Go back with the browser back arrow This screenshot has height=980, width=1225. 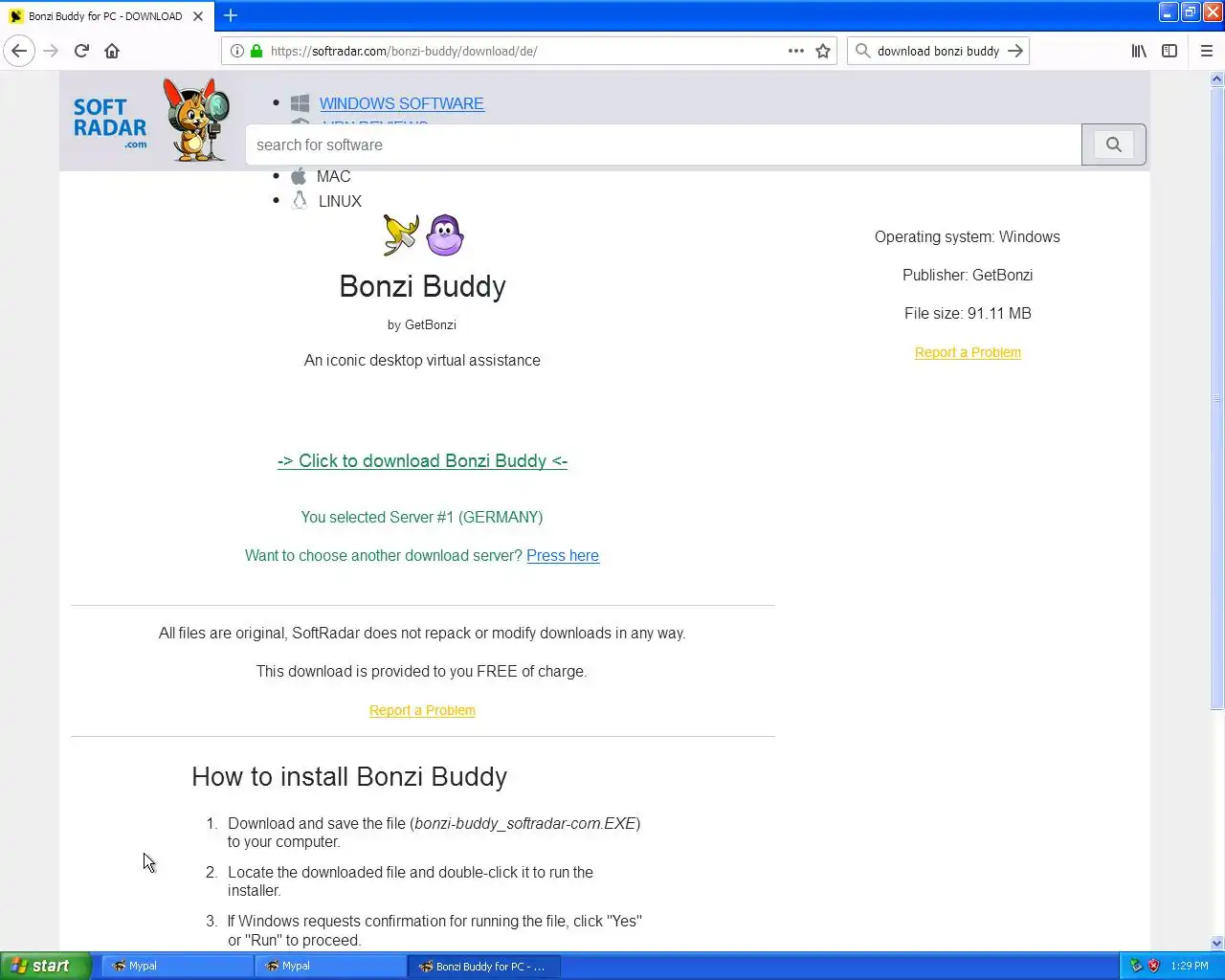pyautogui.click(x=19, y=51)
